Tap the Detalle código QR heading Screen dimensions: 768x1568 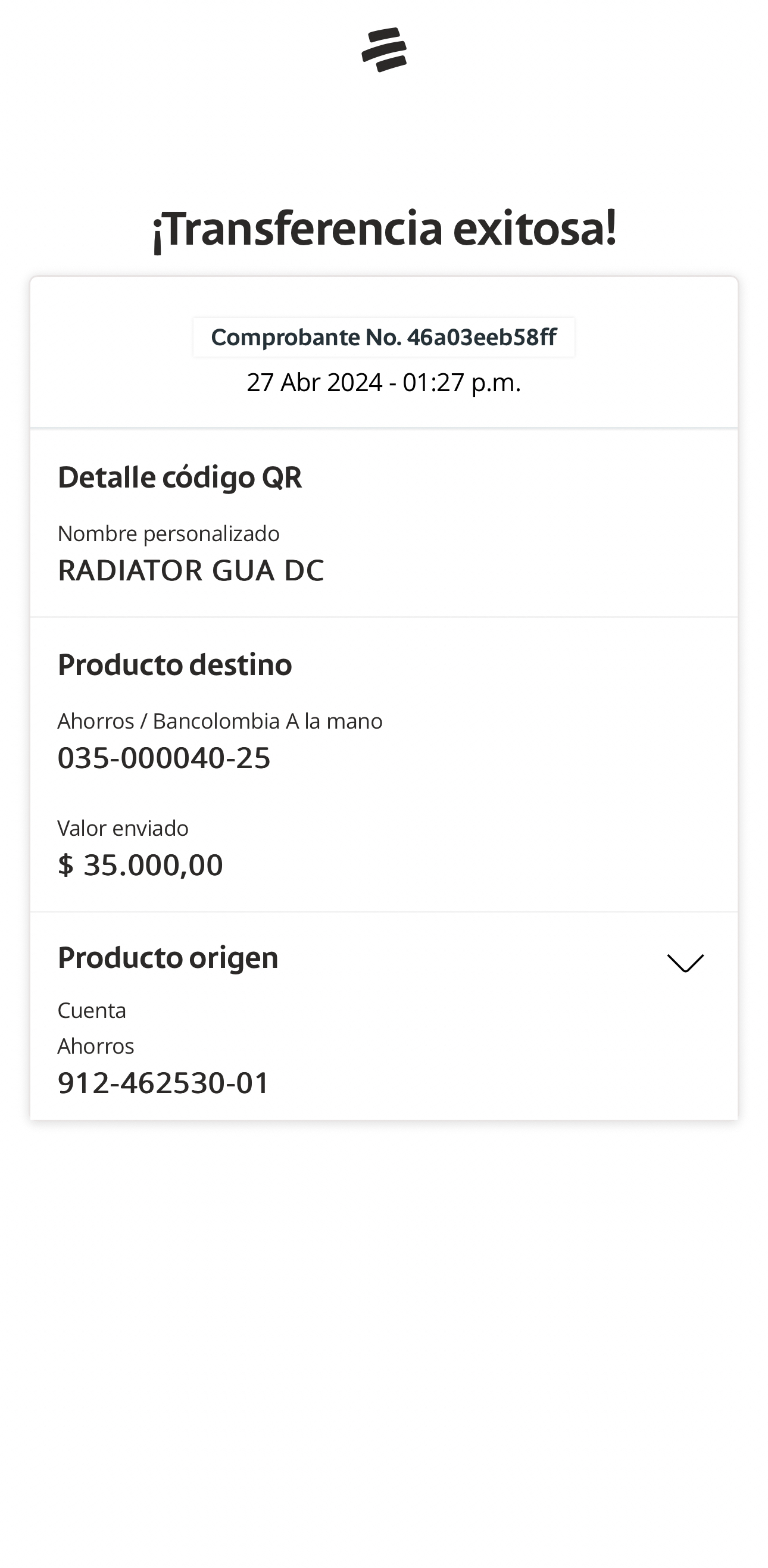pos(180,477)
